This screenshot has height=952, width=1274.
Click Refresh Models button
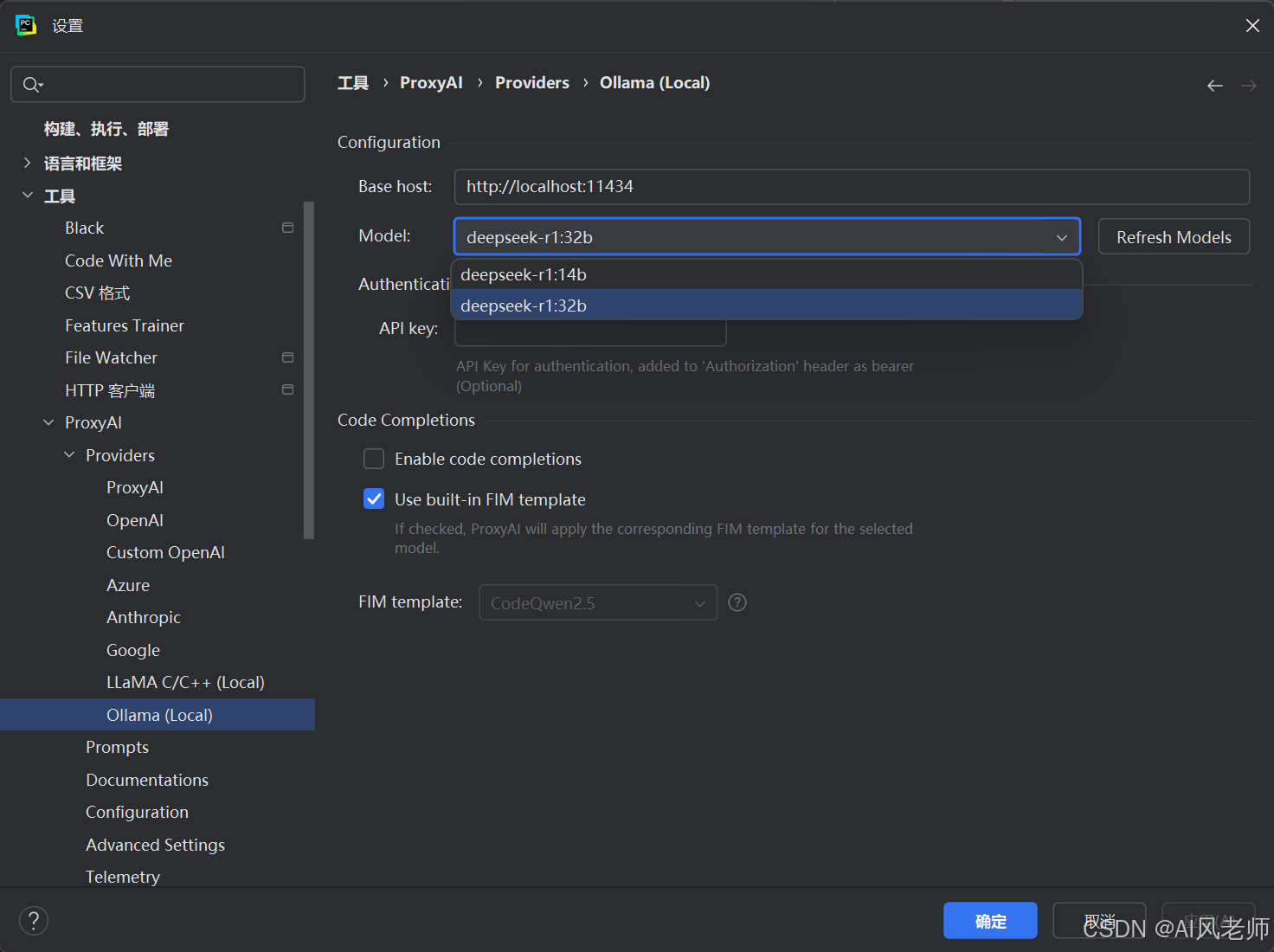pyautogui.click(x=1174, y=237)
